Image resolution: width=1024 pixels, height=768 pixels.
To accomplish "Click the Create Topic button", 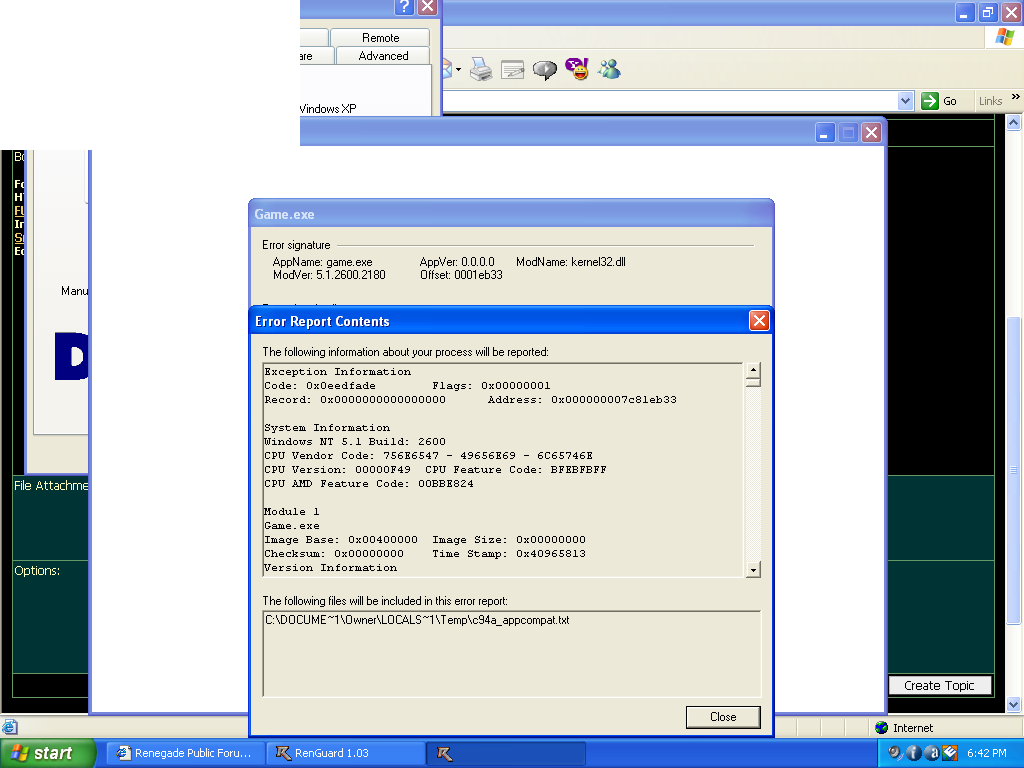I will tap(939, 685).
